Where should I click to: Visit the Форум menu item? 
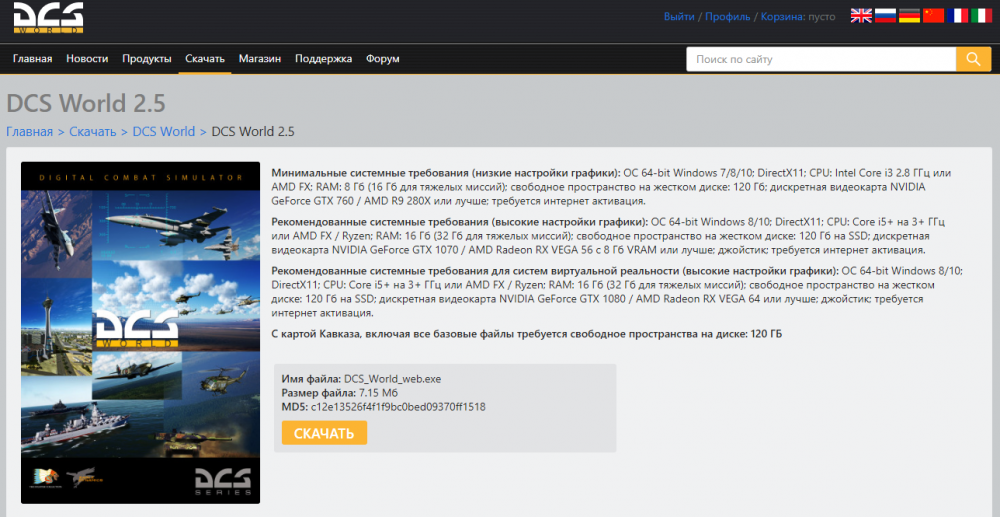tap(383, 59)
